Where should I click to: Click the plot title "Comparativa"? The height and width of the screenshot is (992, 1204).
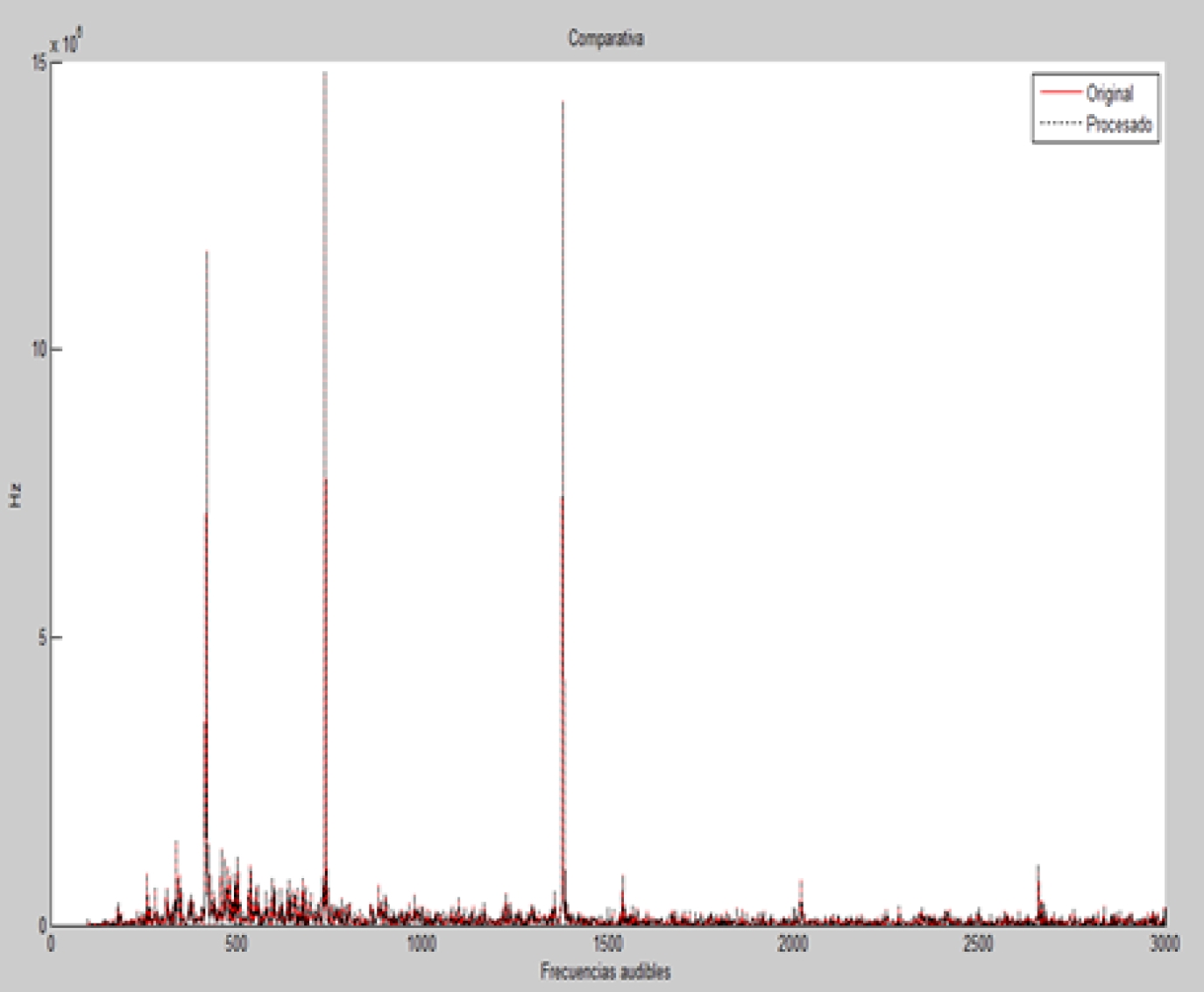(x=606, y=39)
